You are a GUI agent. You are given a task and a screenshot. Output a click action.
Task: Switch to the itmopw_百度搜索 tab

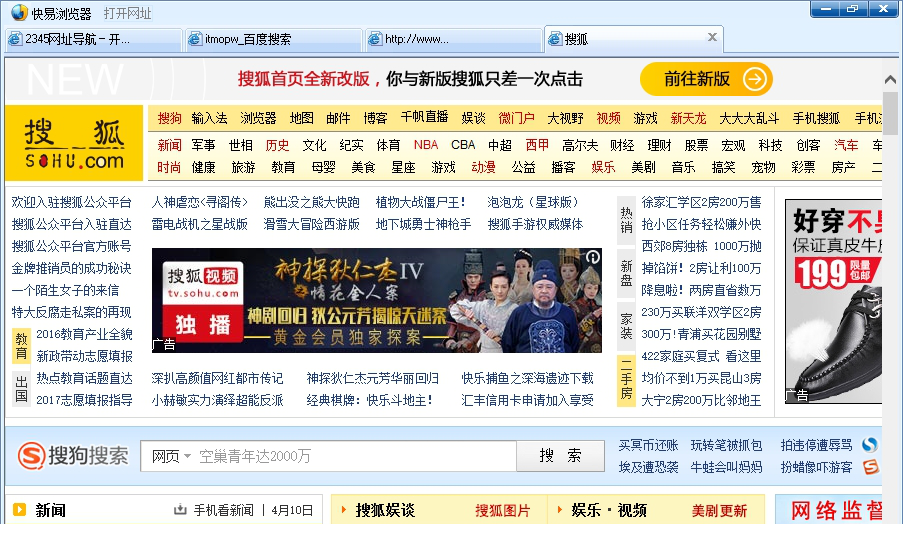pos(274,39)
